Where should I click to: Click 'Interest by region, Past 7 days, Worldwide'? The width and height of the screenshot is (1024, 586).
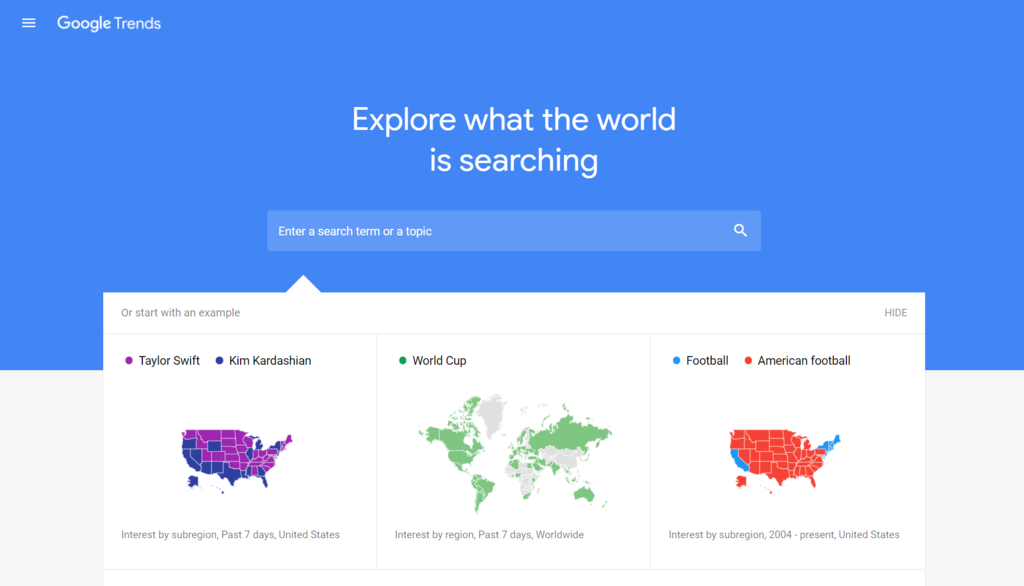[x=489, y=535]
